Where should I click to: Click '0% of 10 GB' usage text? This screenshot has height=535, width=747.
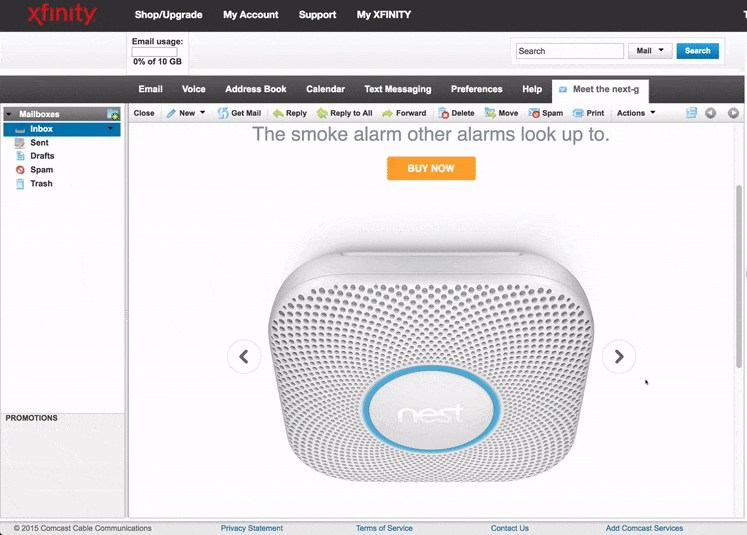157,61
